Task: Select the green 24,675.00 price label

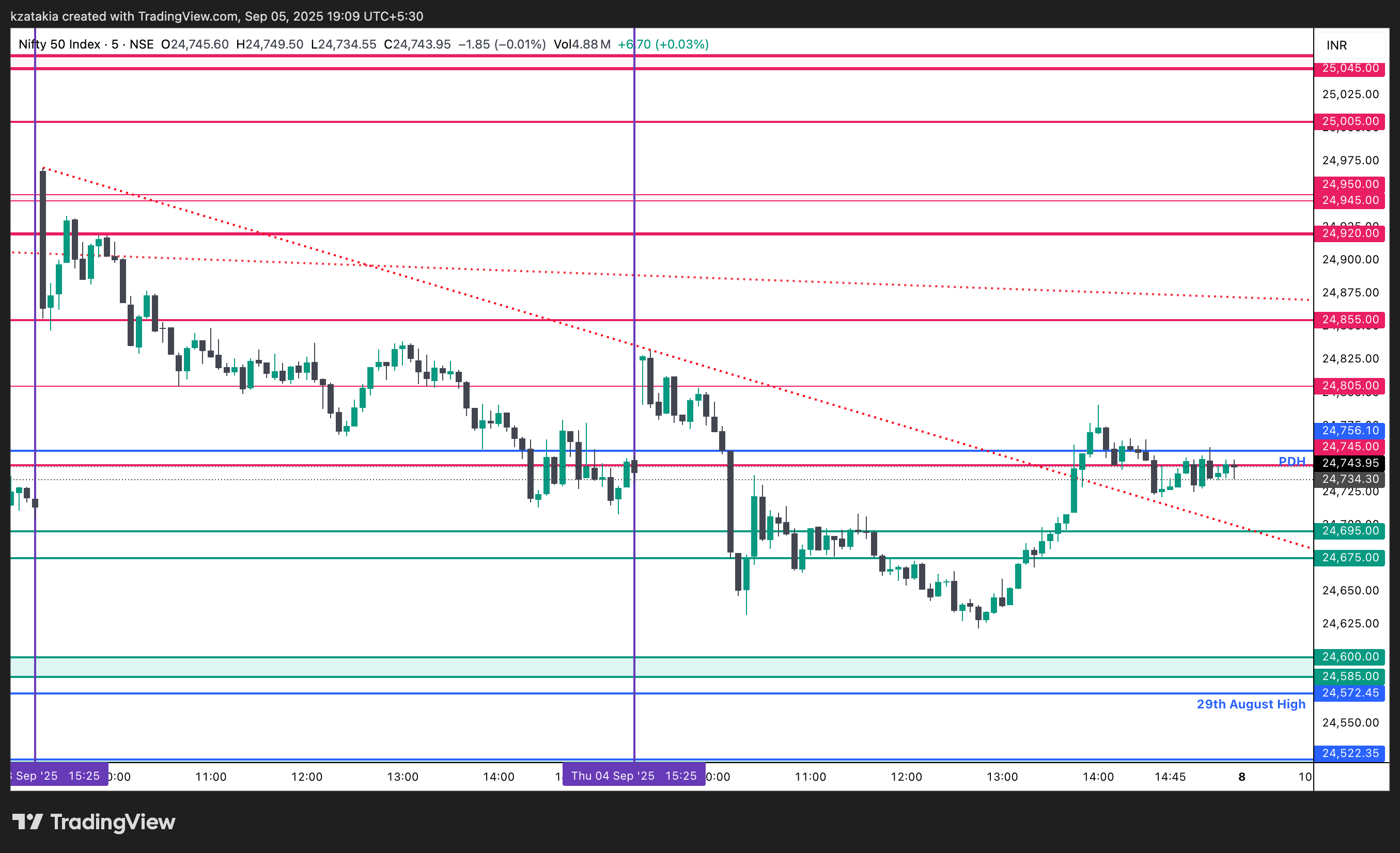Action: click(1349, 558)
